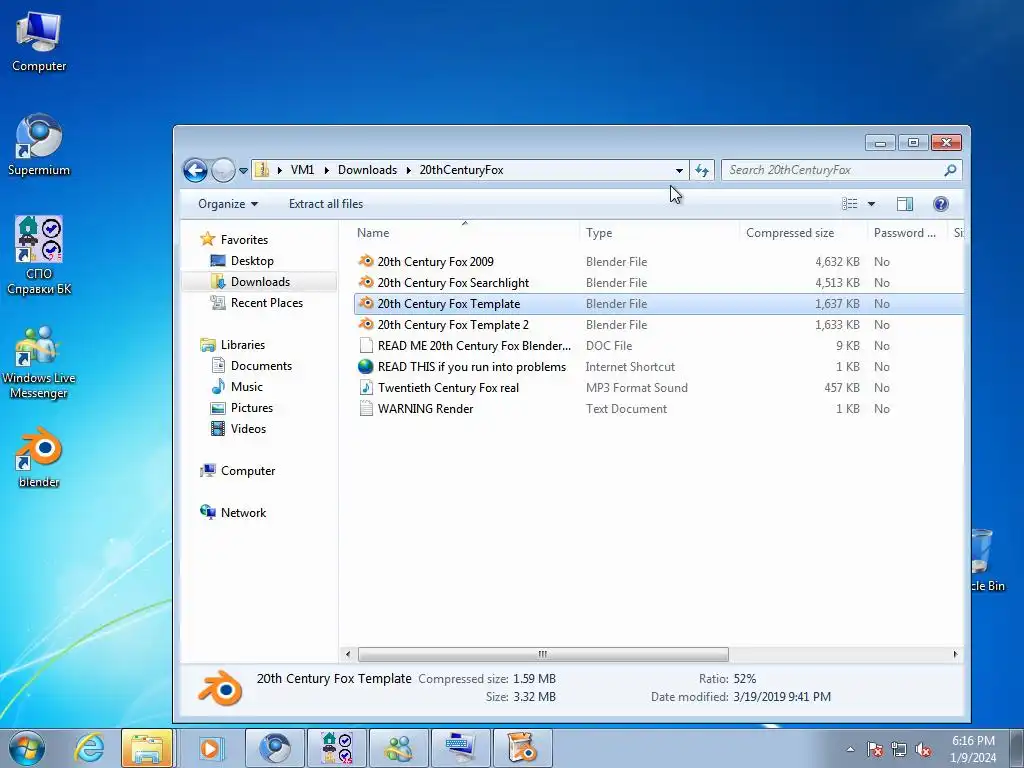Image resolution: width=1024 pixels, height=768 pixels.
Task: Click the horizontal scrollbar right arrow
Action: [x=955, y=654]
